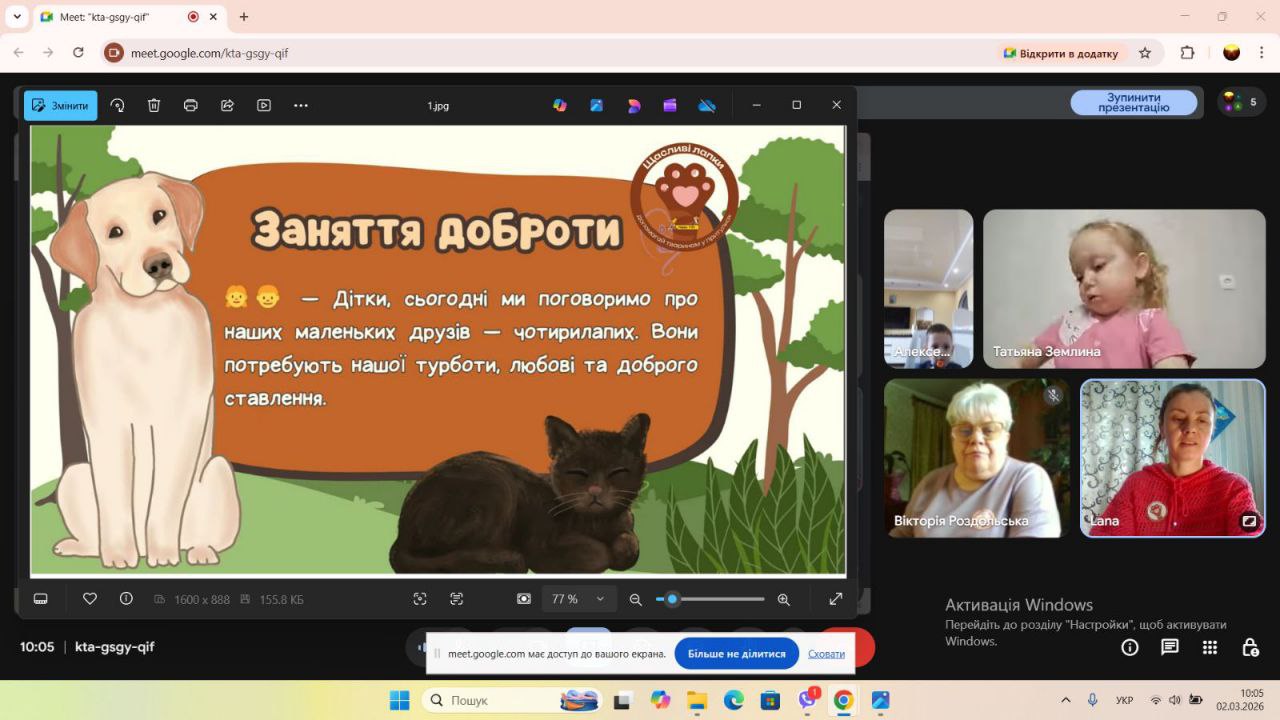Open Meet meeting details info icon
The width and height of the screenshot is (1280, 720).
tap(1130, 647)
